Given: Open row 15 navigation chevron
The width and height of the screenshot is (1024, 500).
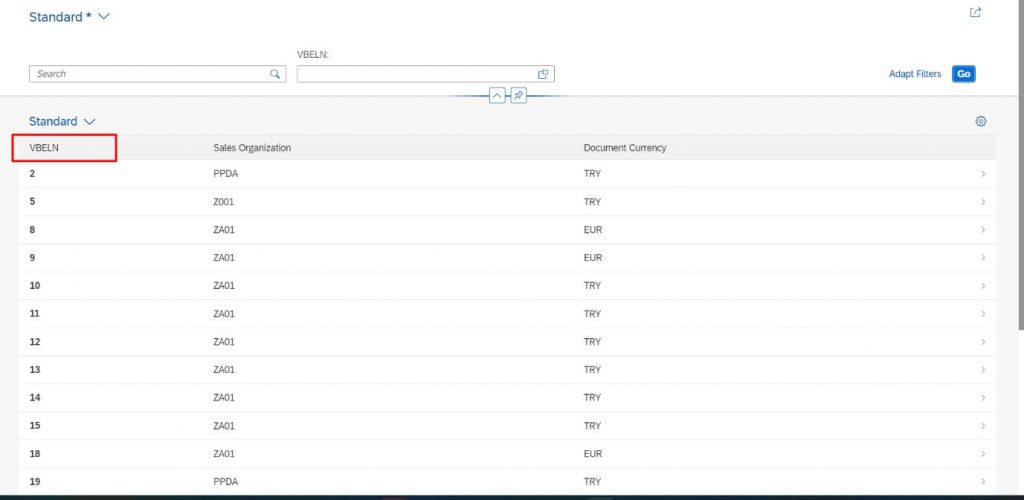Looking at the screenshot, I should click(x=983, y=426).
